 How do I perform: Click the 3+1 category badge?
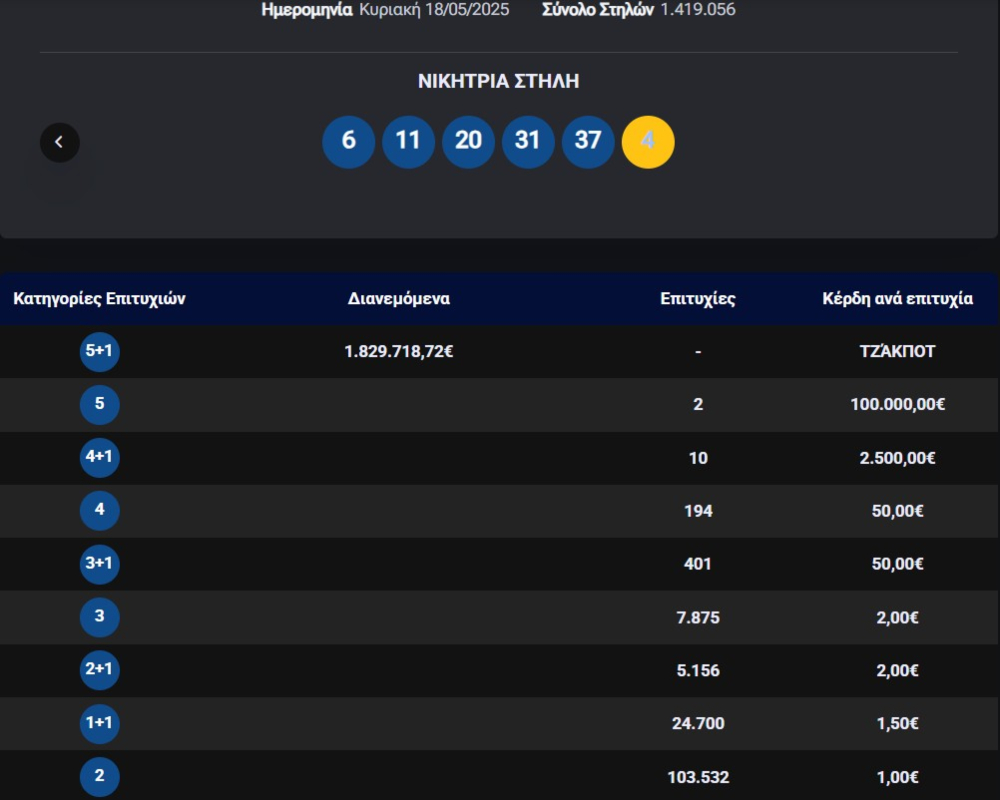pyautogui.click(x=99, y=563)
